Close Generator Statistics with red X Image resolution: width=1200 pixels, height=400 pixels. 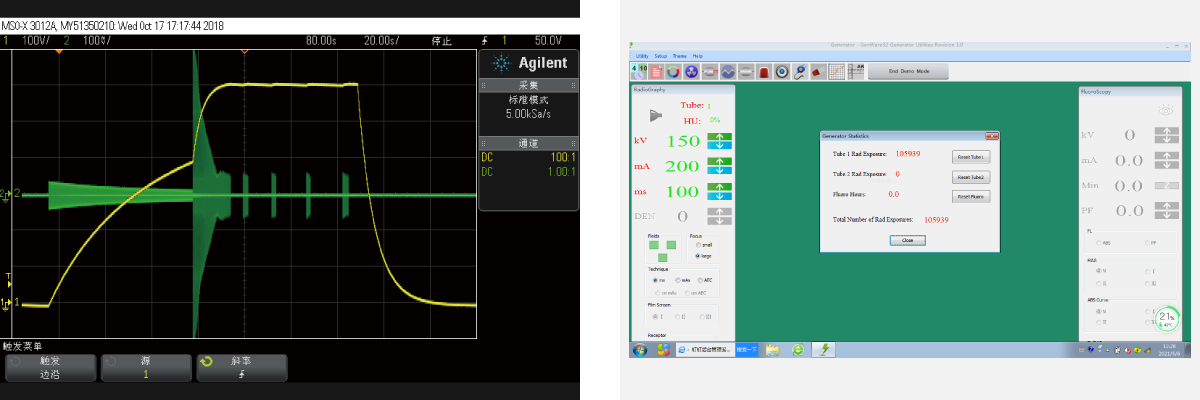pyautogui.click(x=992, y=135)
